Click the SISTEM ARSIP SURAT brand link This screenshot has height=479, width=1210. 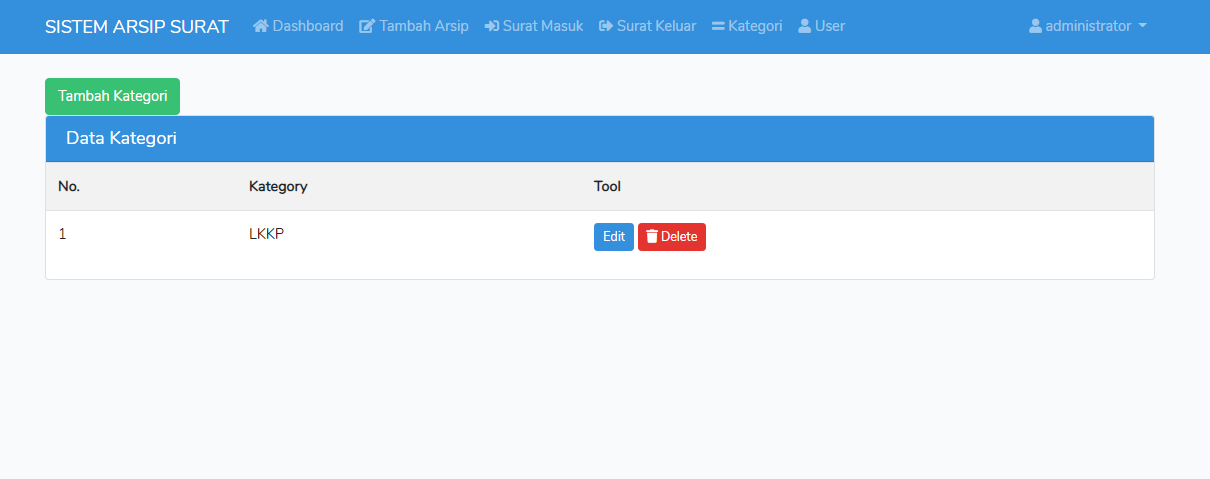coord(137,26)
